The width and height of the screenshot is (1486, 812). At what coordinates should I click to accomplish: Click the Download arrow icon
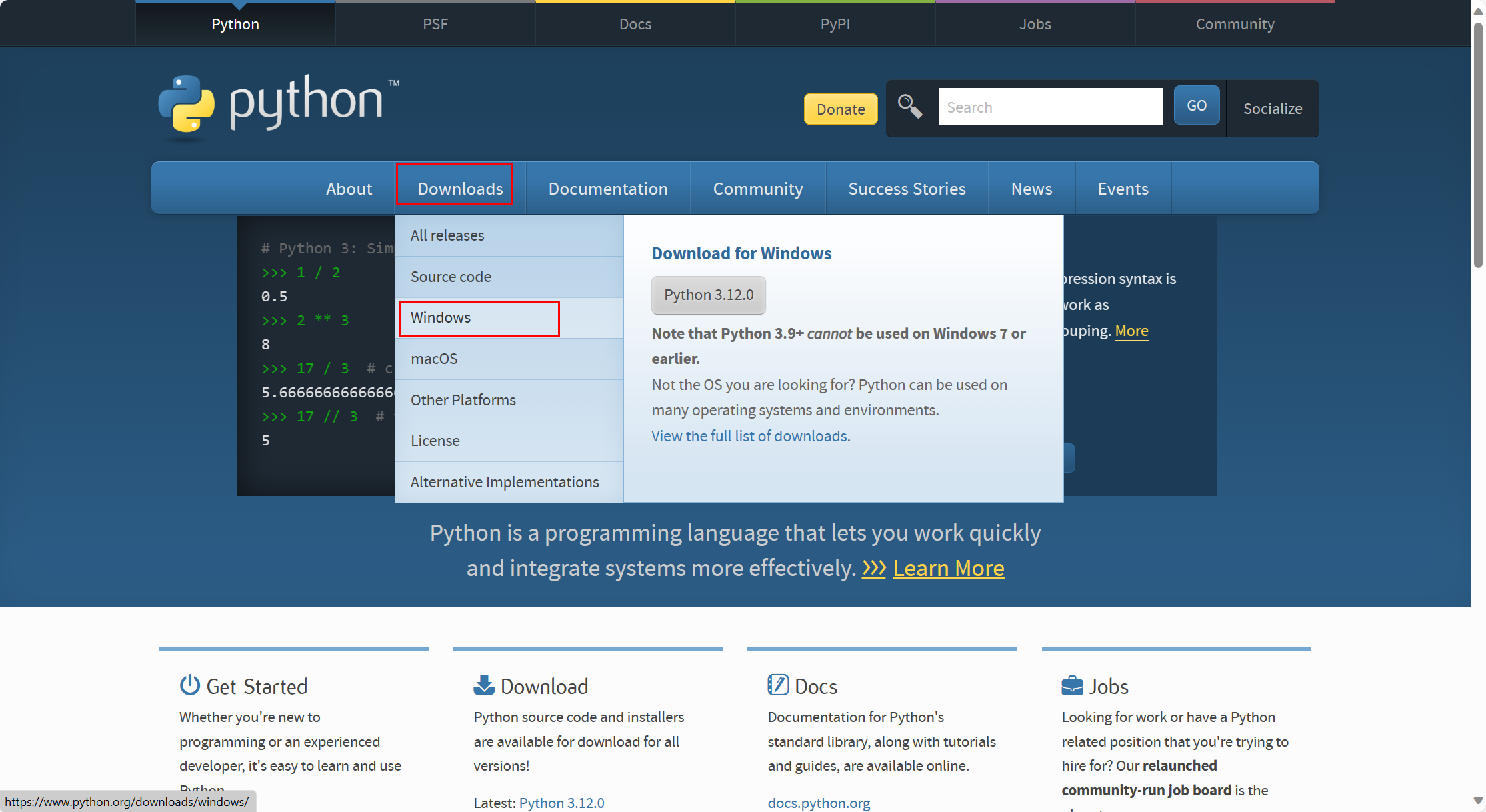[484, 685]
